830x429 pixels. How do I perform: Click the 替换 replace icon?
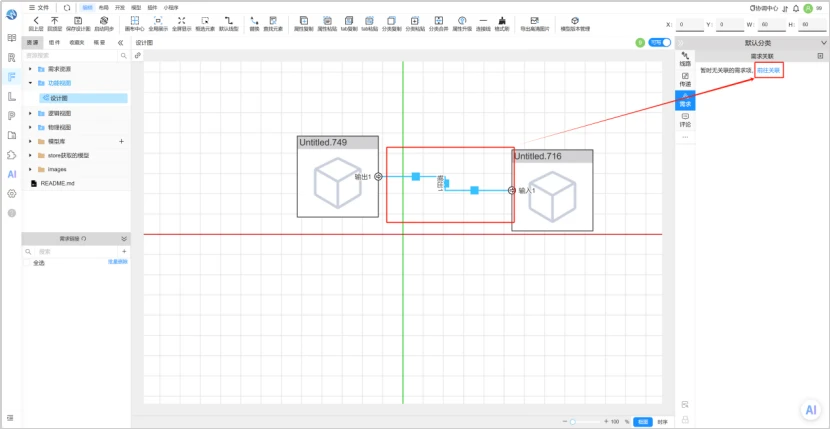pos(254,20)
